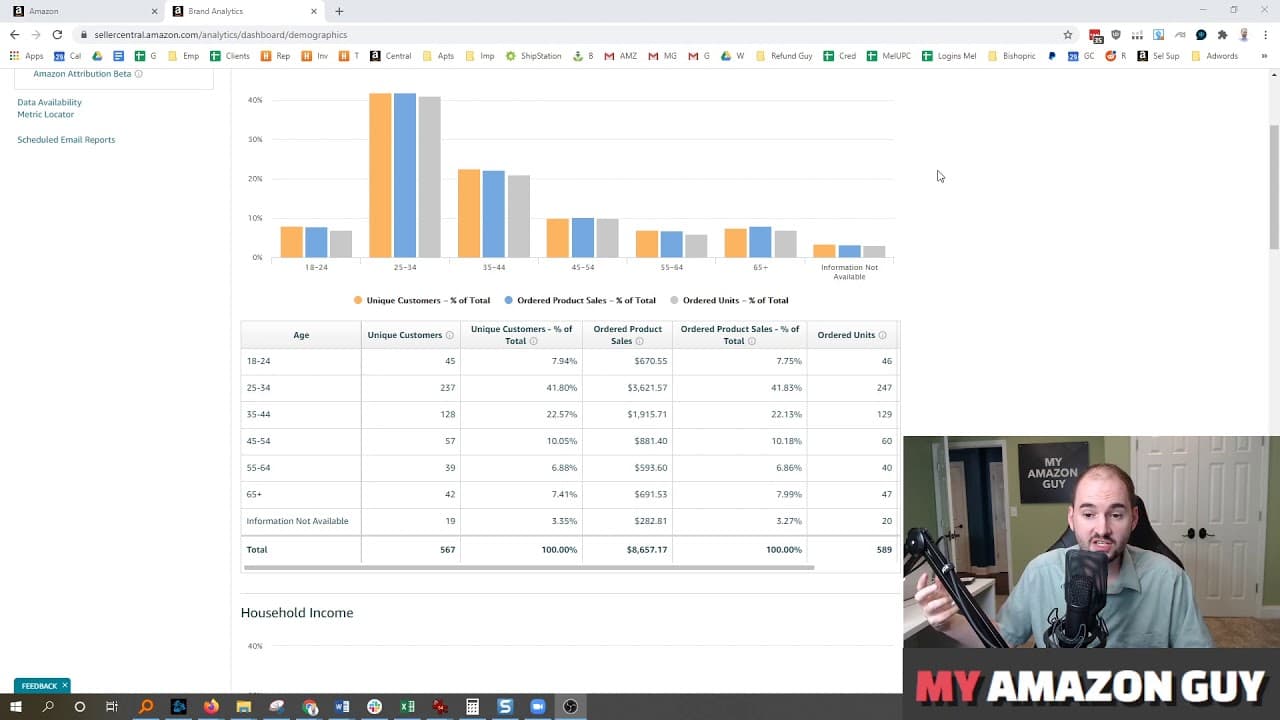The image size is (1280, 720).
Task: Close the Feedback button with X
Action: [x=64, y=685]
